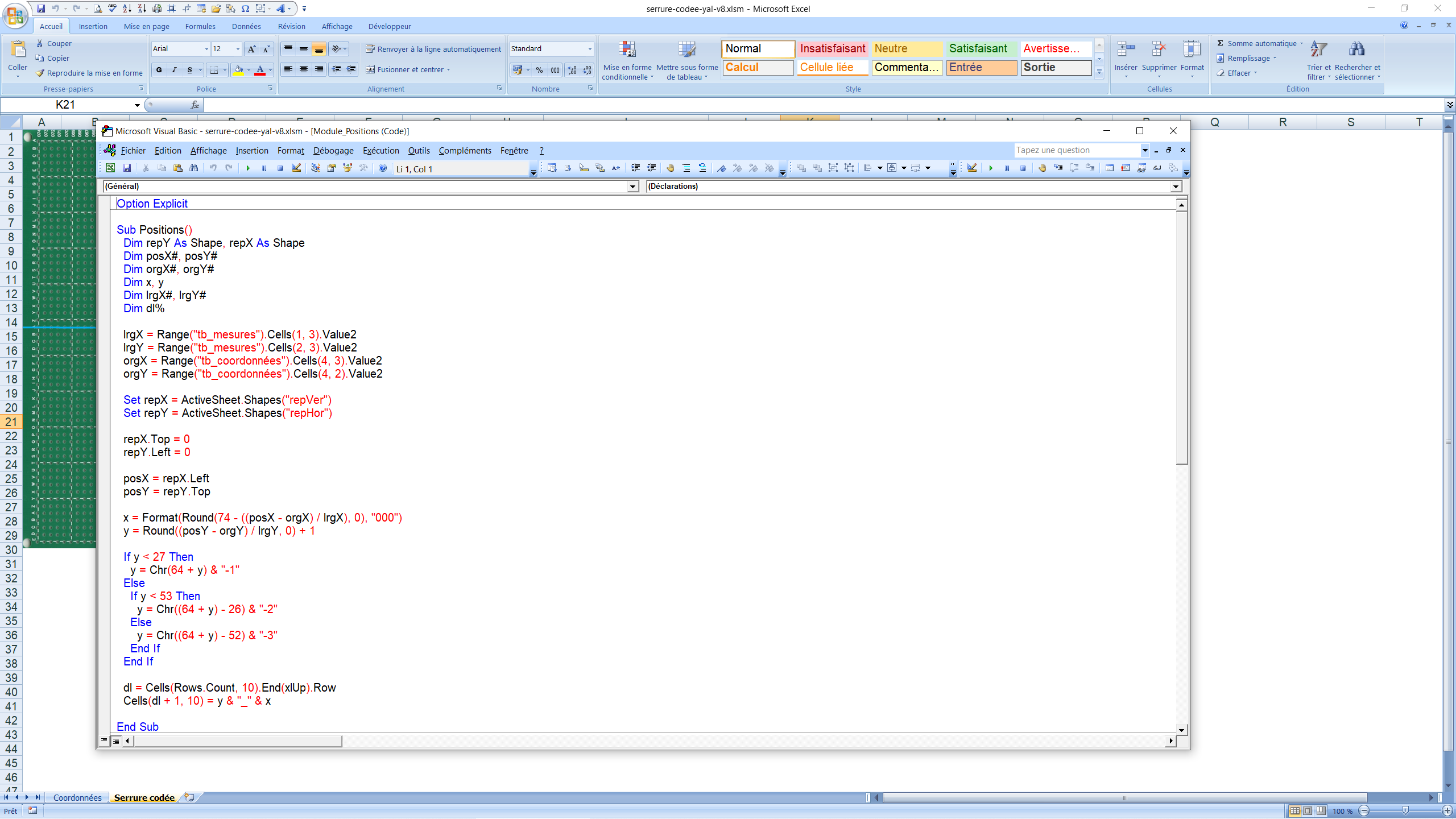The image size is (1456, 819).
Task: Save the VBA project via disk icon
Action: [x=127, y=168]
